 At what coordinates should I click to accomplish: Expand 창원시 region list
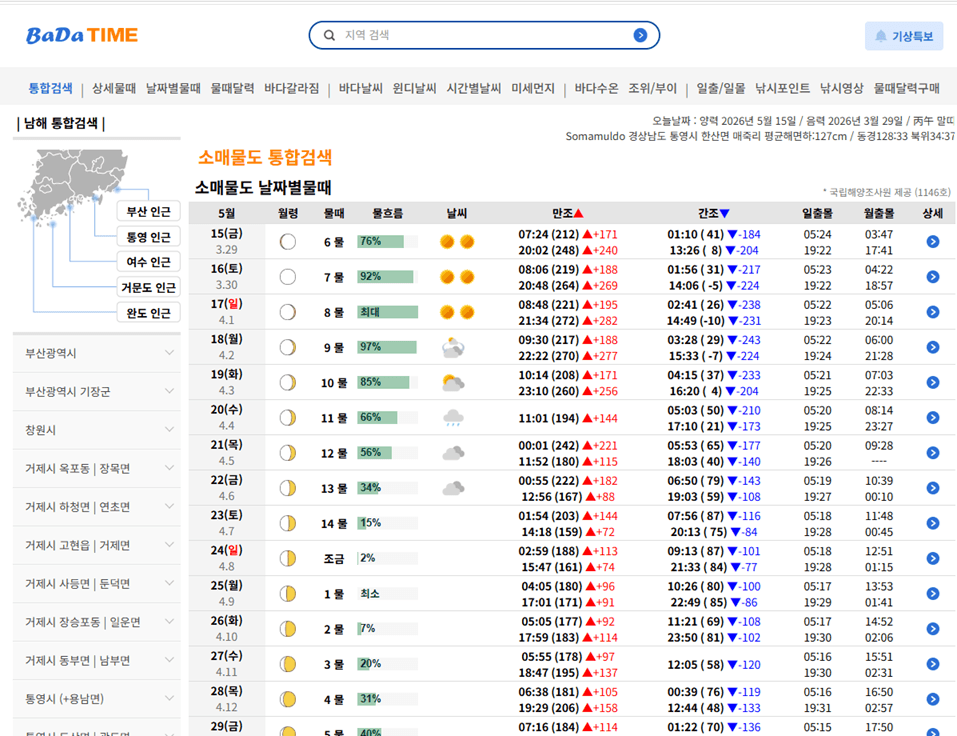tap(96, 430)
